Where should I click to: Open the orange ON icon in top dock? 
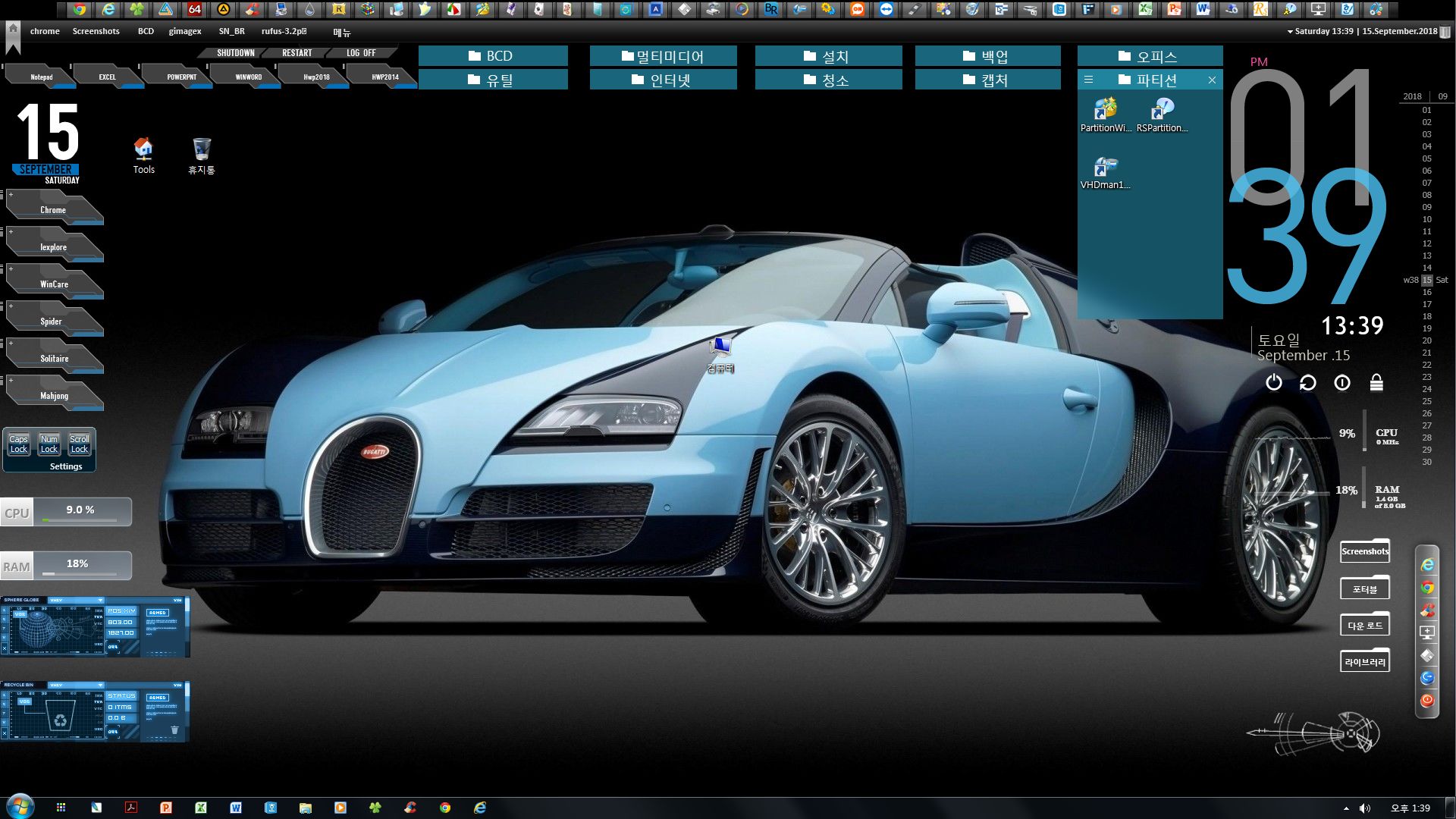tap(858, 9)
